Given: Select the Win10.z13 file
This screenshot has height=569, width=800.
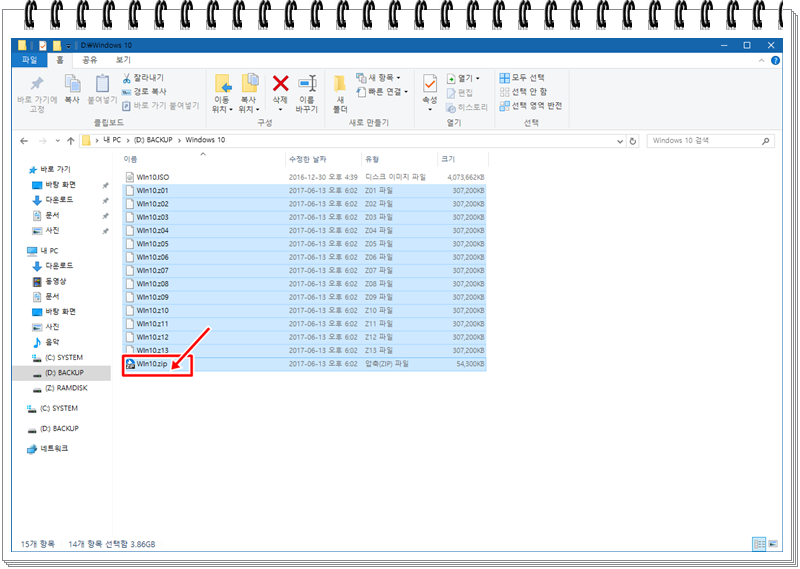Looking at the screenshot, I should (304, 351).
